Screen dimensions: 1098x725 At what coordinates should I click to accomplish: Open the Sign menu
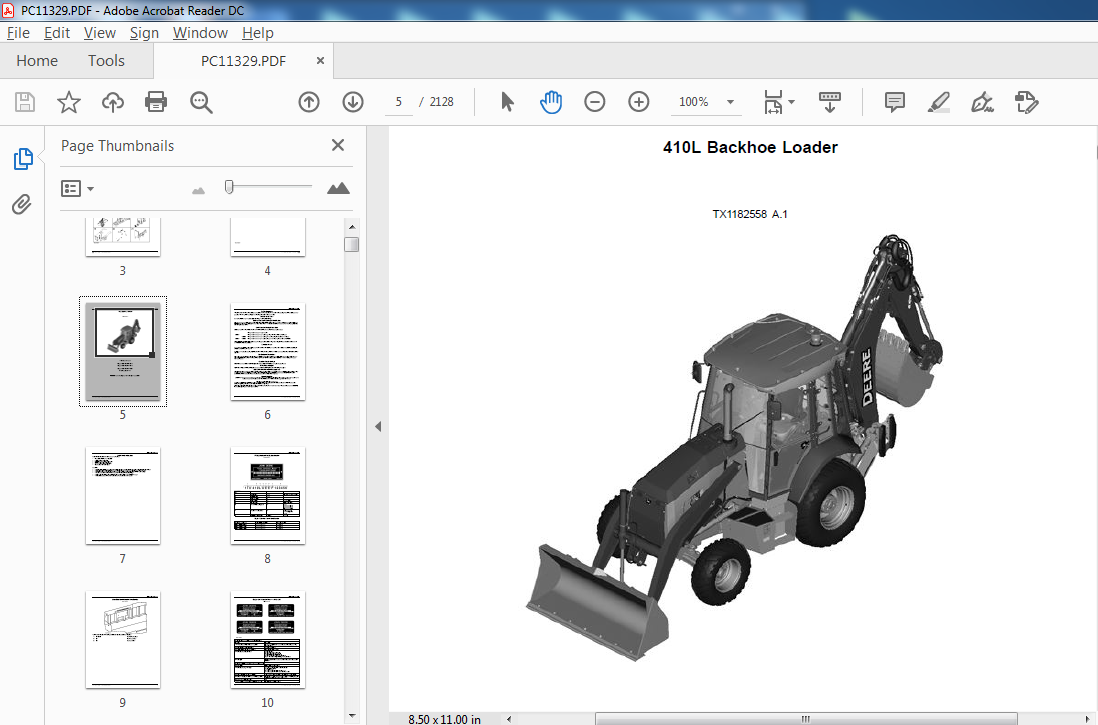[x=144, y=33]
